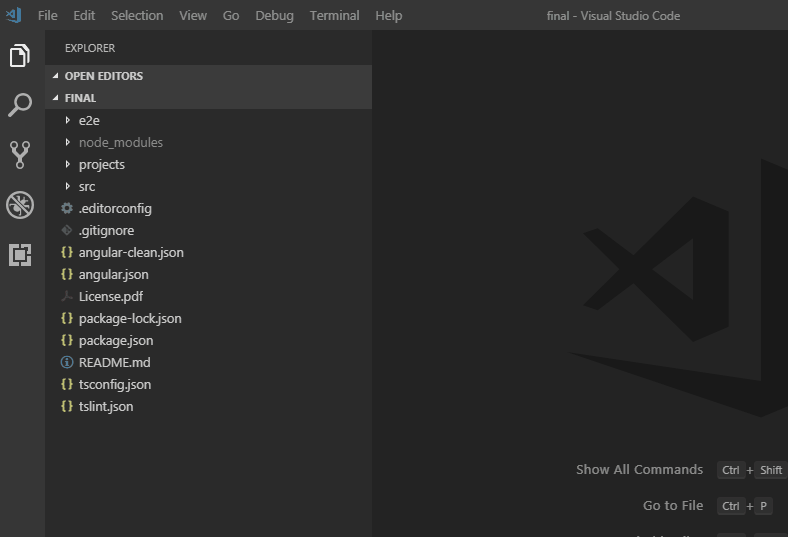
Task: Open the Source Control view icon
Action: (20, 154)
